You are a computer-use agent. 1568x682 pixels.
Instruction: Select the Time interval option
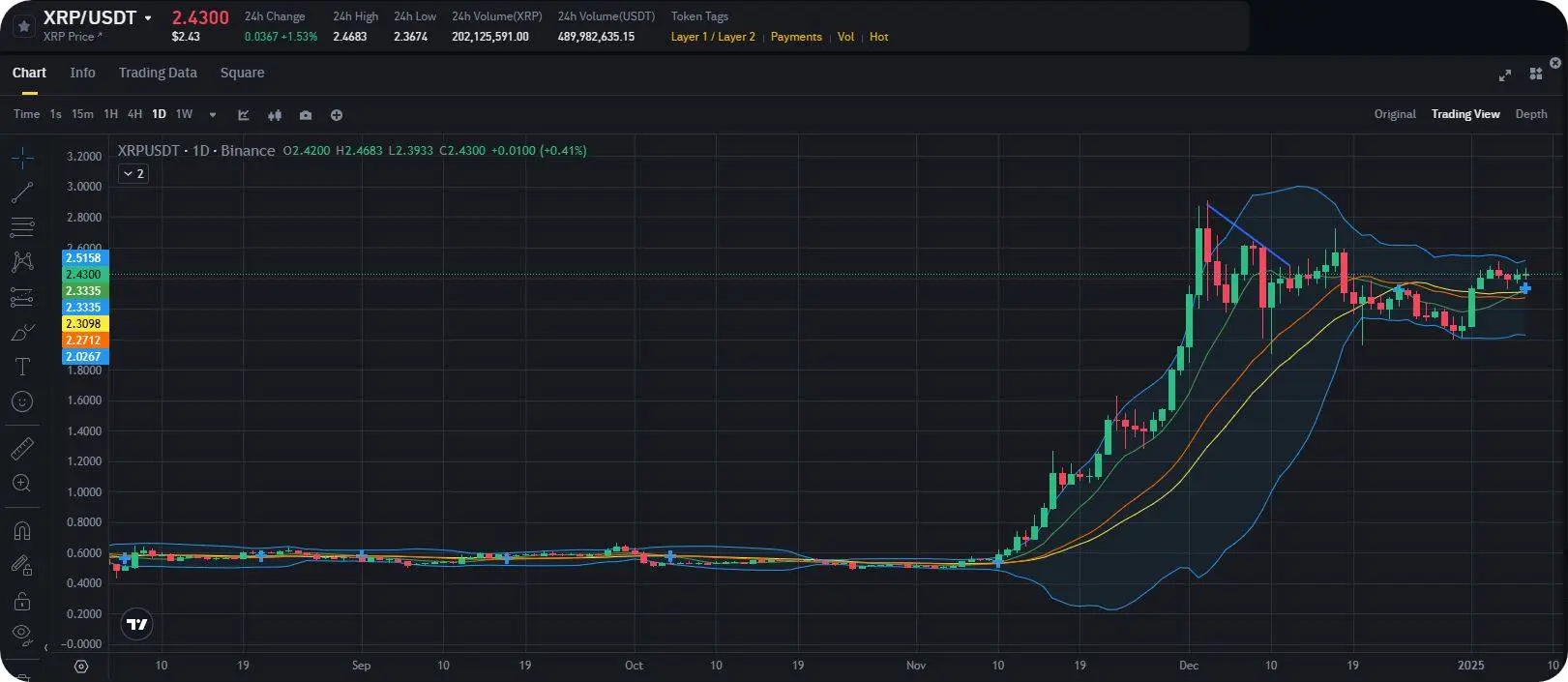coord(26,114)
